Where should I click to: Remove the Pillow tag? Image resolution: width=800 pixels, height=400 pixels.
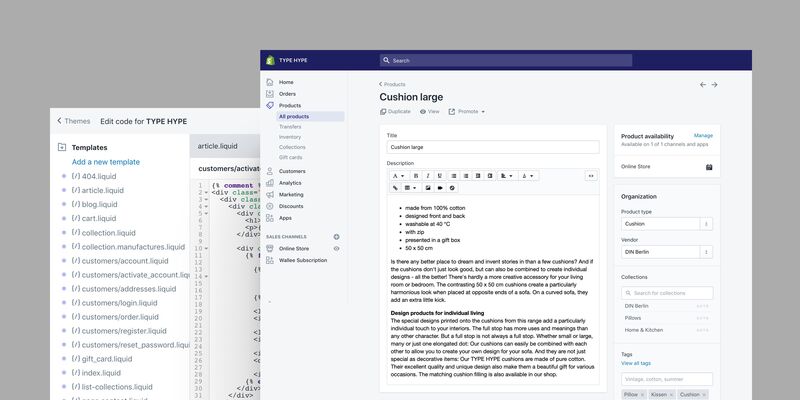pyautogui.click(x=642, y=395)
